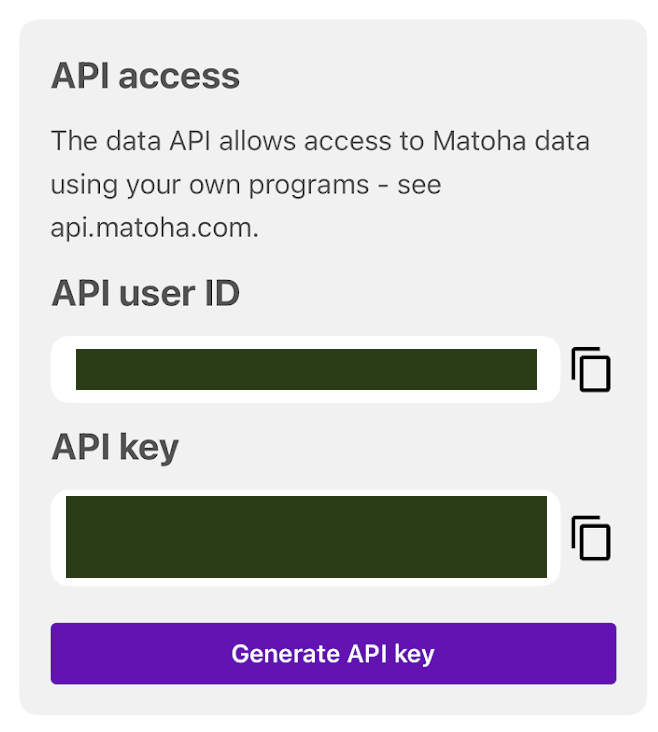Open the api.matoha.com link
Screen dimensions: 658x732
(x=154, y=227)
